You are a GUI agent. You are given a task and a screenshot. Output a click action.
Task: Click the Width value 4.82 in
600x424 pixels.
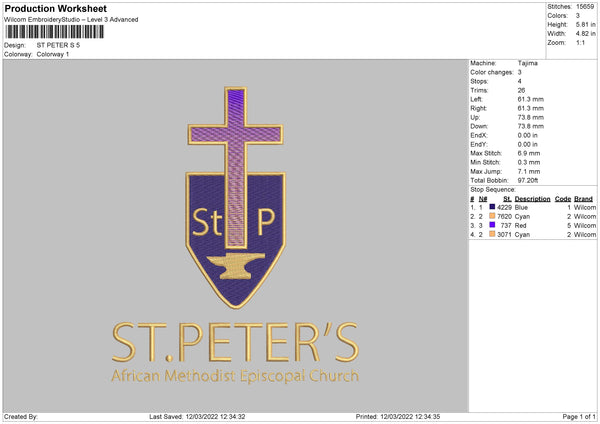(x=585, y=34)
